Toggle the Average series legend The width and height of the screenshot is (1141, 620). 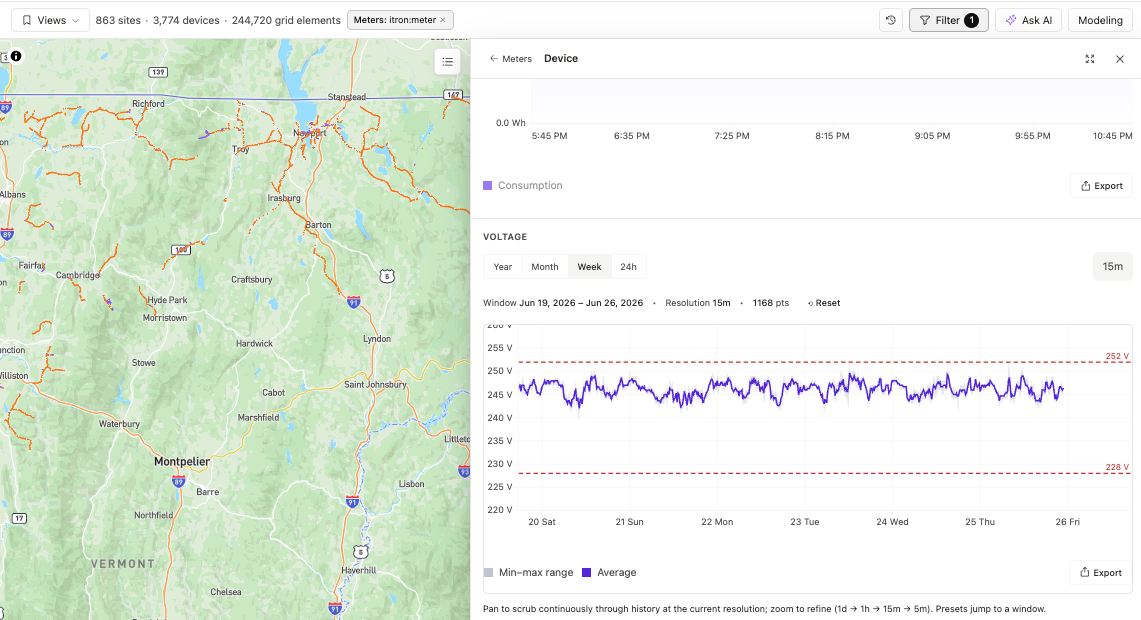pos(609,573)
